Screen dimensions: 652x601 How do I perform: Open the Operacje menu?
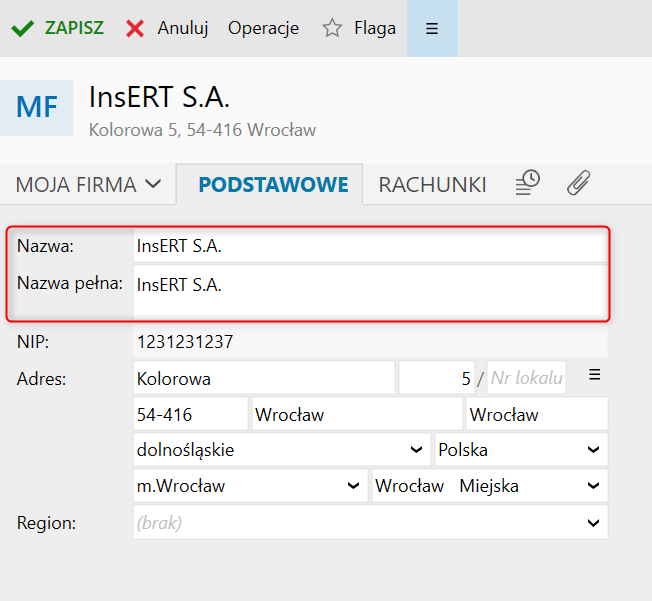(263, 28)
